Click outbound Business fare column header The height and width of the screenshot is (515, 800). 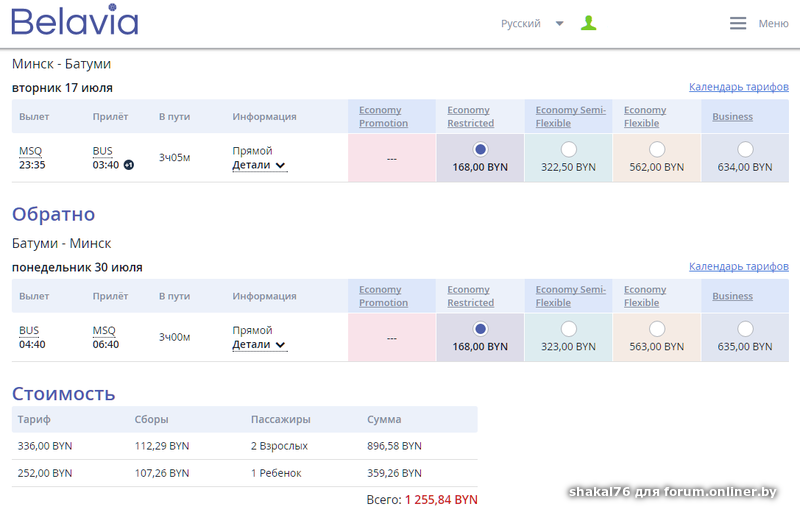pyautogui.click(x=732, y=117)
